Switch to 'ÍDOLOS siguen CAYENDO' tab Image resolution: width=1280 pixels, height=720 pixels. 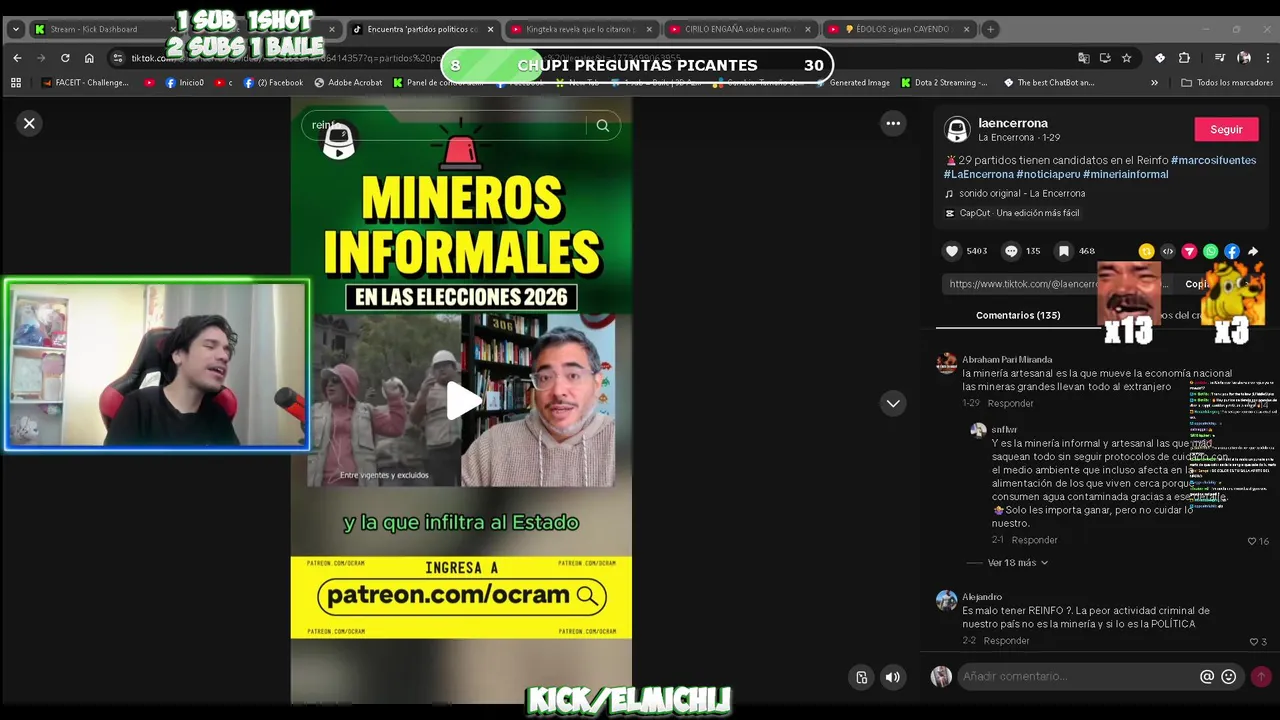point(898,29)
